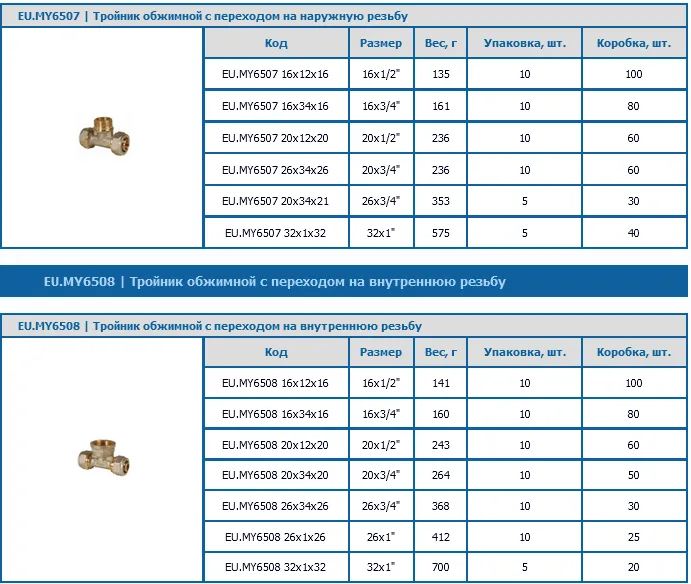Click the Вес, г header in the EU.MY6508 table
This screenshot has height=584, width=691.
(x=441, y=352)
